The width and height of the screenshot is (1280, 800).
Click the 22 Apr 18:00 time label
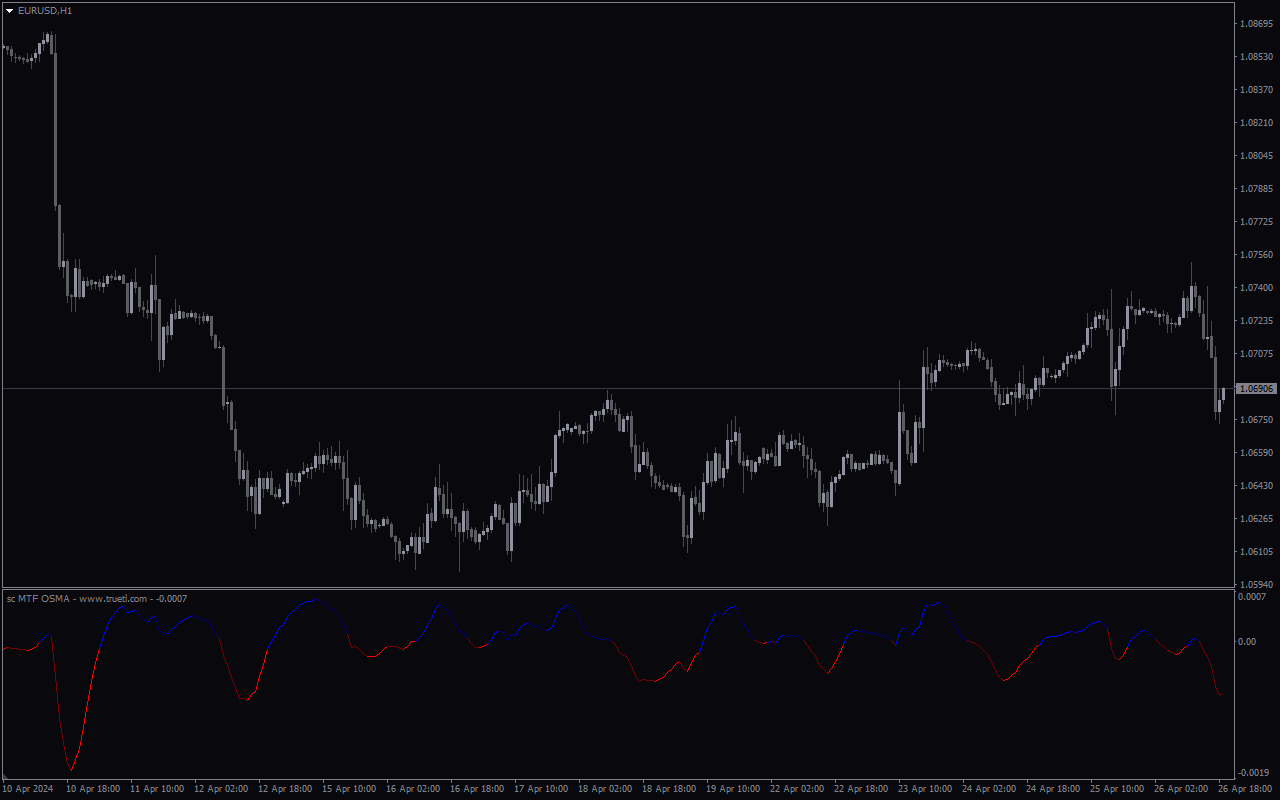[861, 789]
